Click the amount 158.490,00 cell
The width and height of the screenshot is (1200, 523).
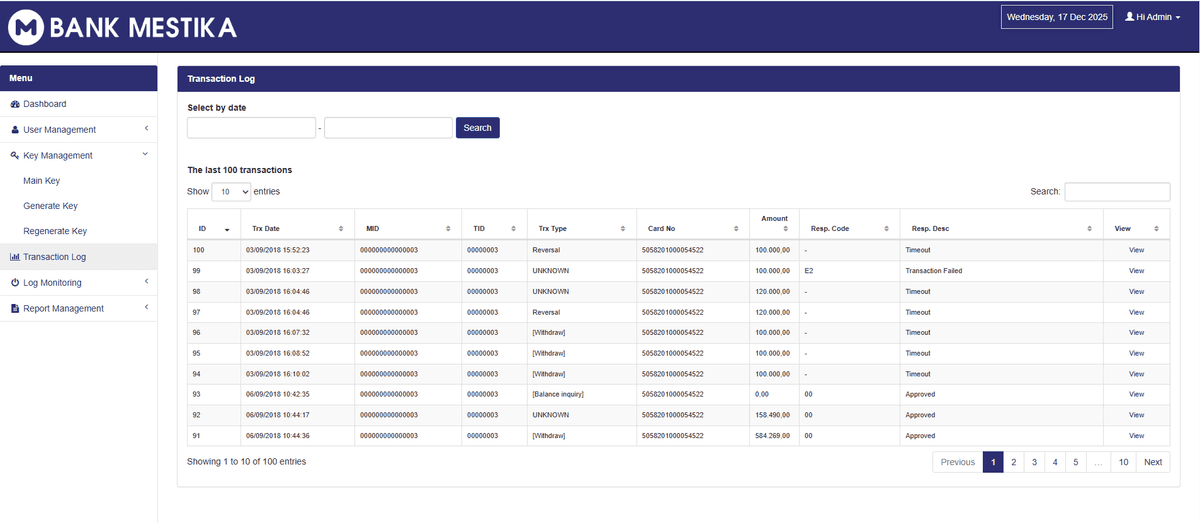point(773,415)
